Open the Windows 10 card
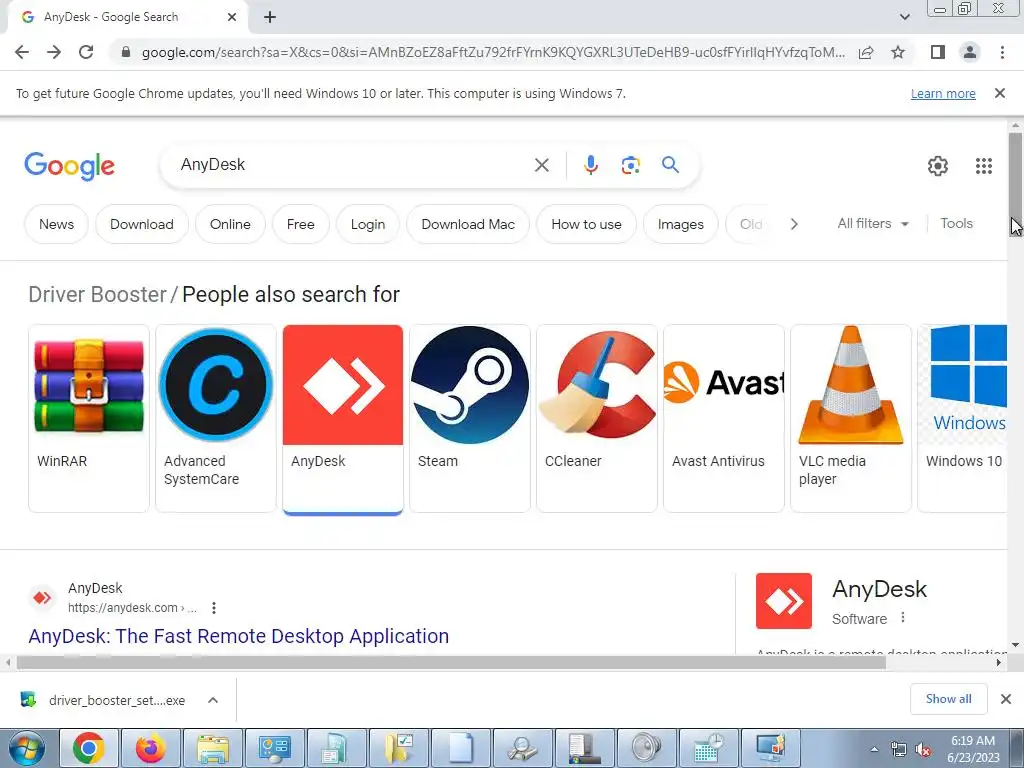The image size is (1024, 768). coord(963,418)
